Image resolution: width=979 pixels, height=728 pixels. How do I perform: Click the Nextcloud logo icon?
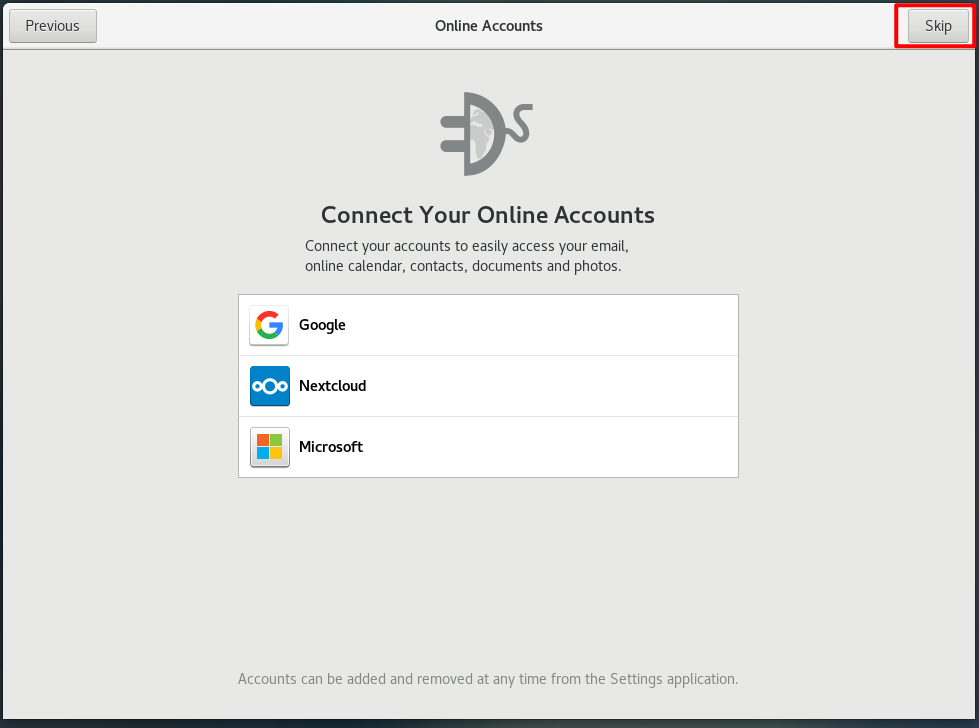pos(269,386)
